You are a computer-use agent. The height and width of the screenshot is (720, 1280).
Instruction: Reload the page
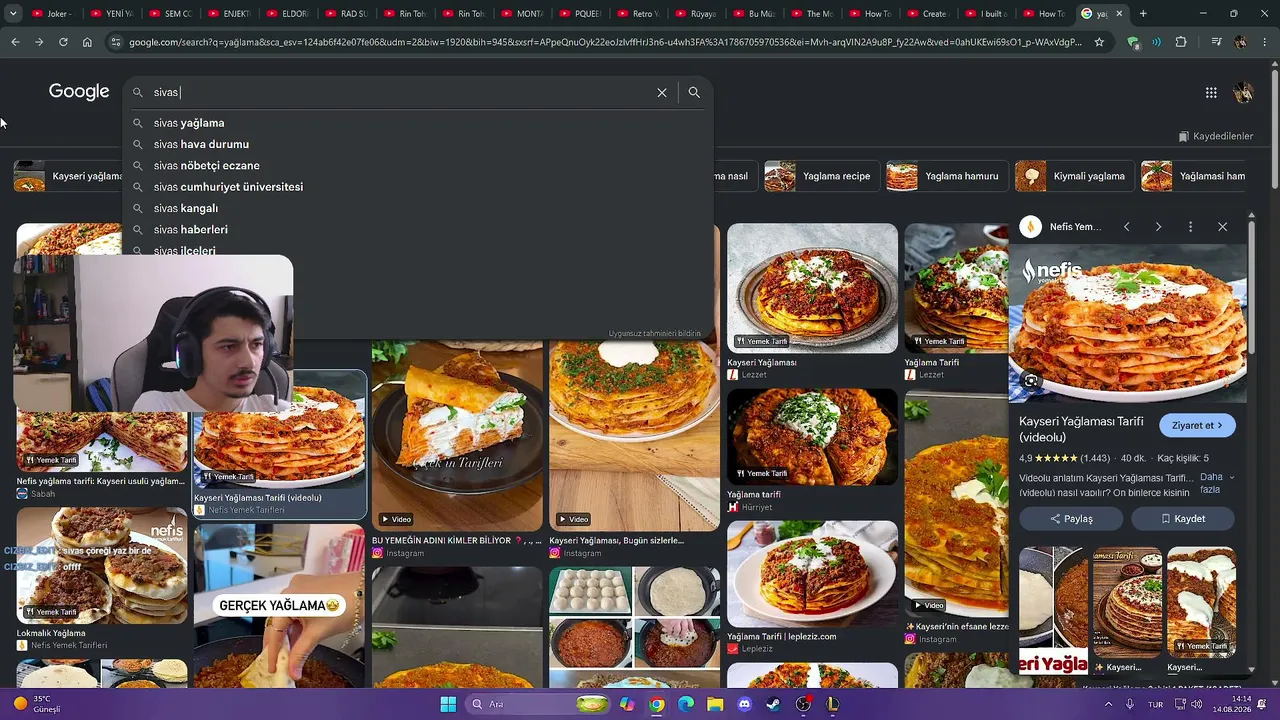point(63,42)
